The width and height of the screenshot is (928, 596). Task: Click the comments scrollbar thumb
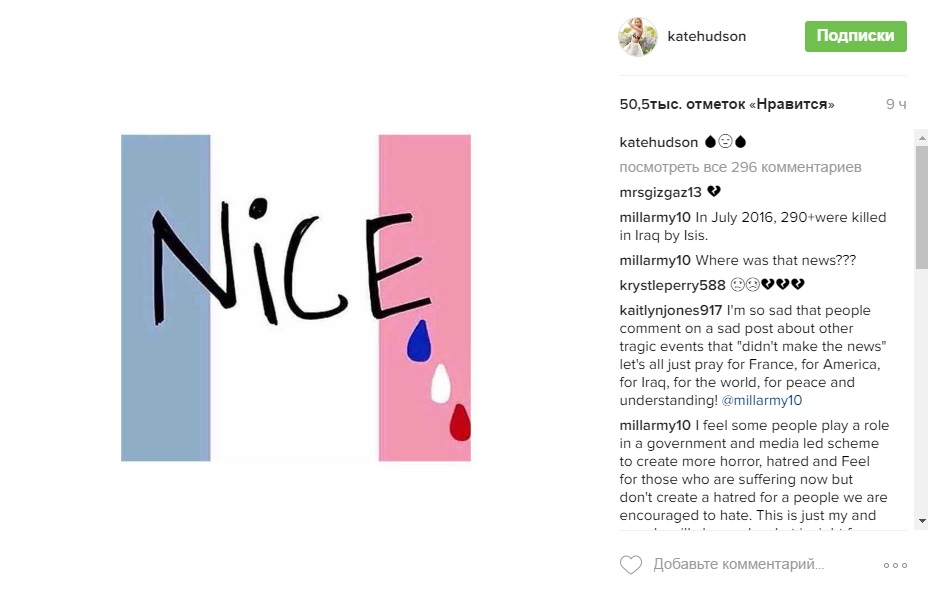(921, 205)
